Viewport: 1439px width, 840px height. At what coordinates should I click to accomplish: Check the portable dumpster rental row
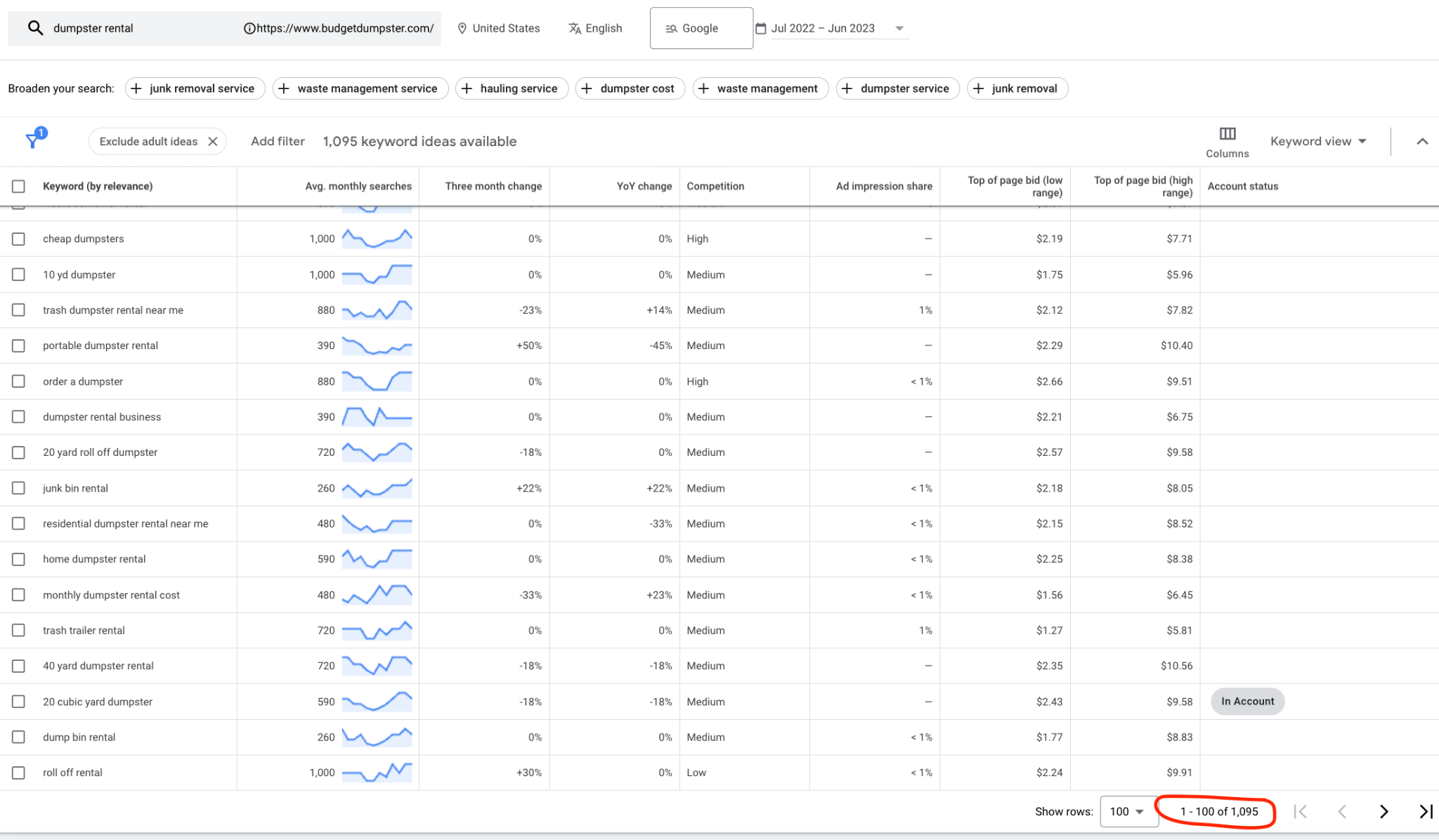[x=18, y=346]
